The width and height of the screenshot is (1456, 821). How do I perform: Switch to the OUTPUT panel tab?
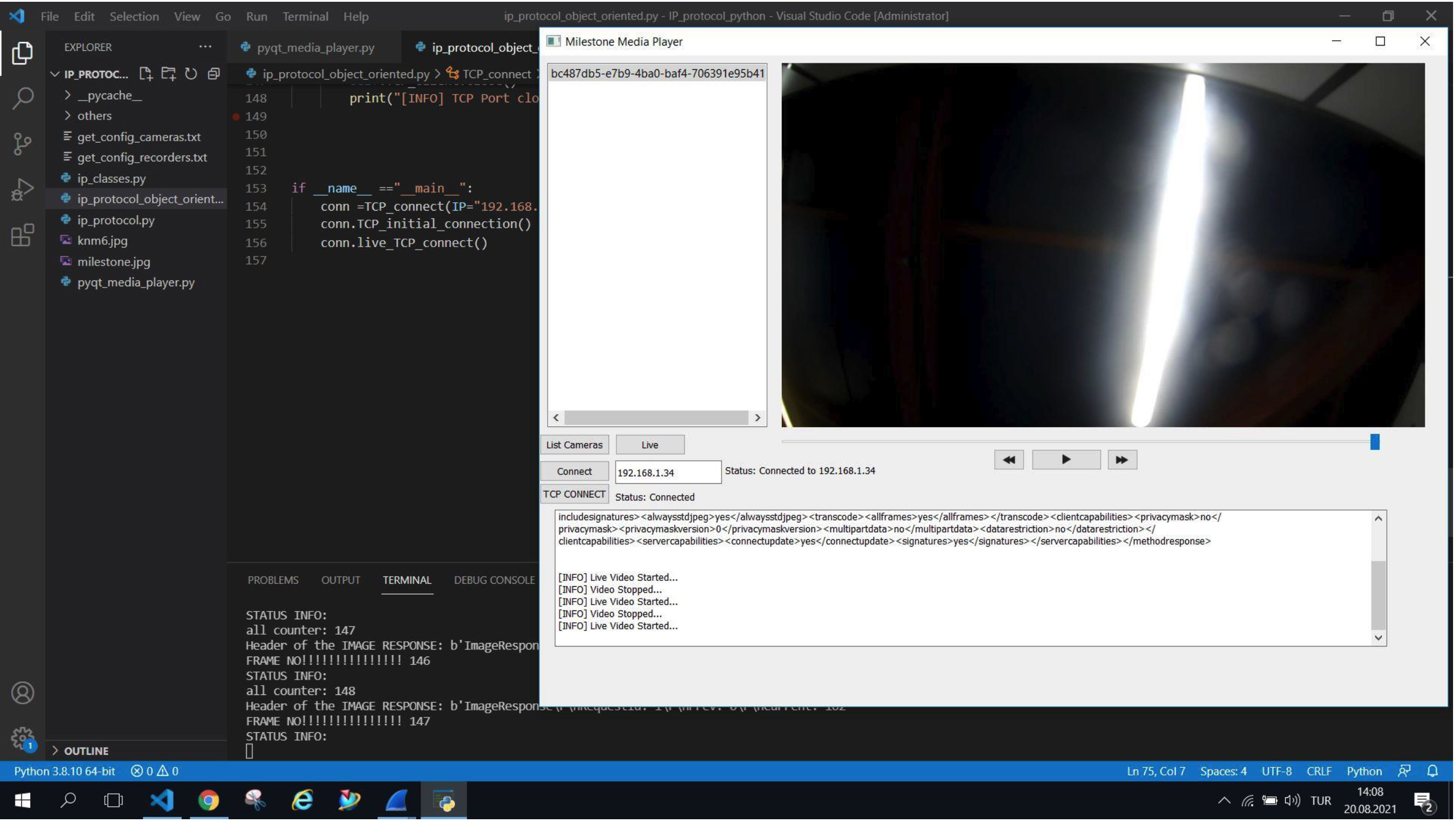341,581
